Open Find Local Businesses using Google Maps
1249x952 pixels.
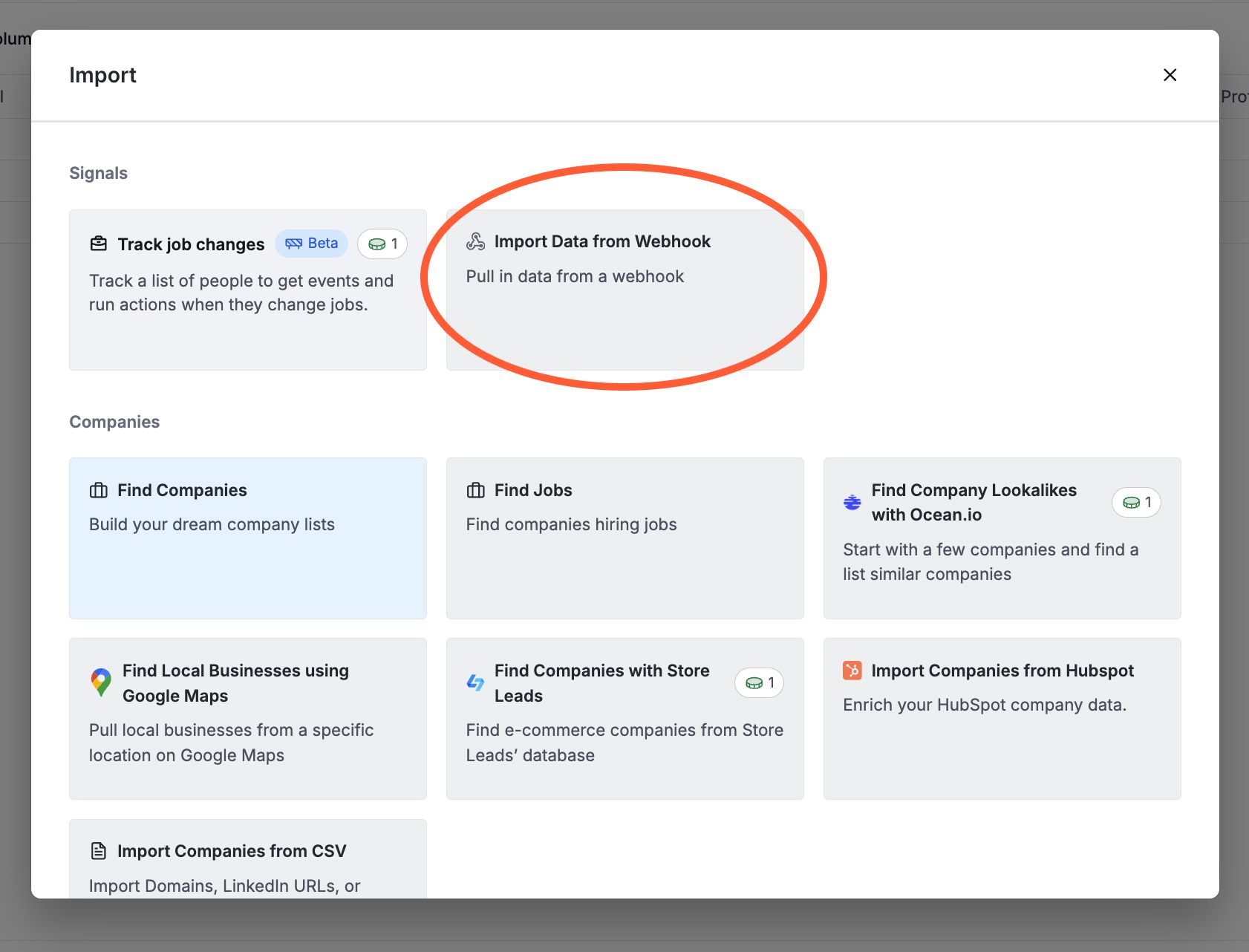pos(247,718)
